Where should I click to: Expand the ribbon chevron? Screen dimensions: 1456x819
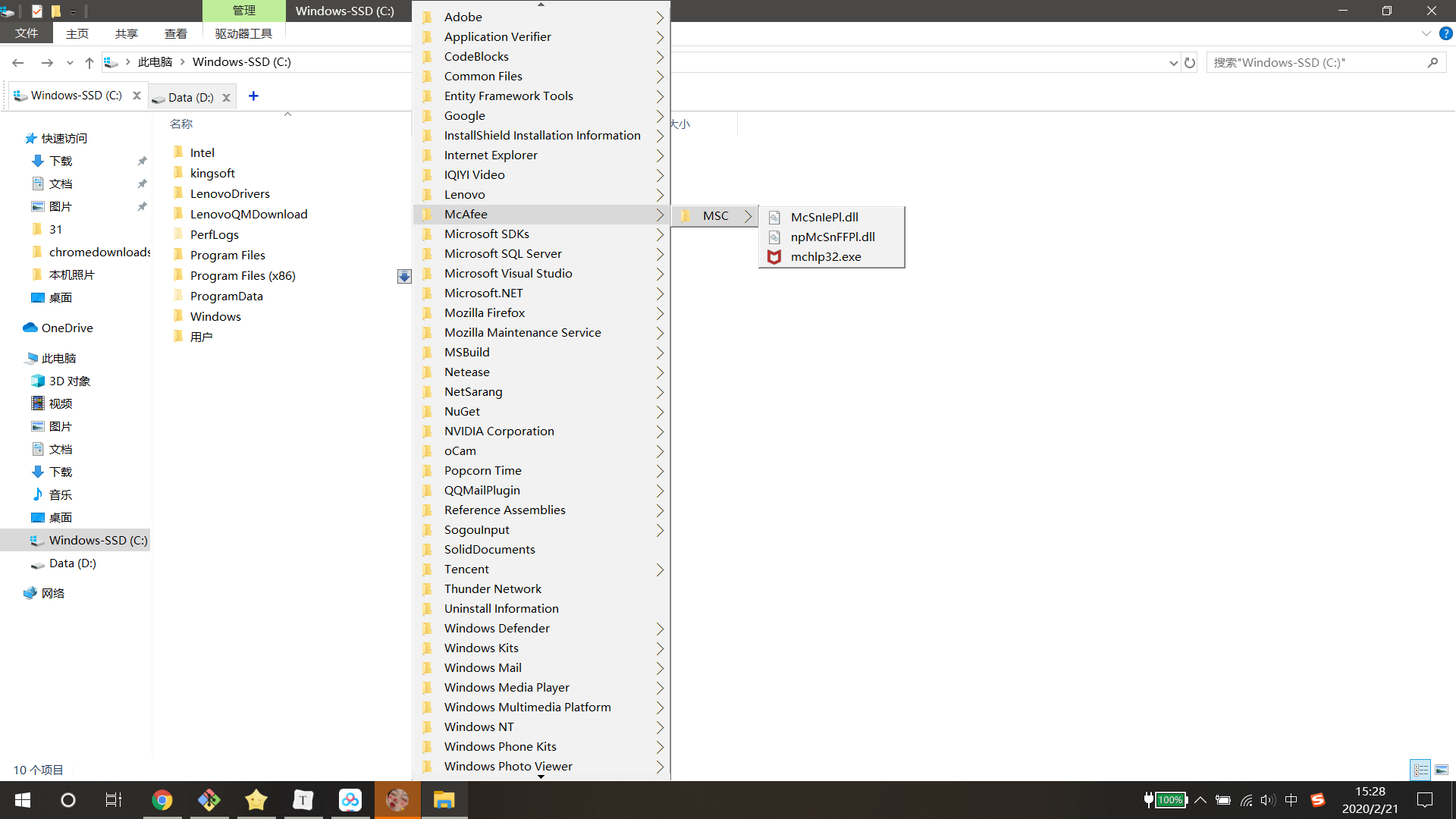click(1426, 33)
